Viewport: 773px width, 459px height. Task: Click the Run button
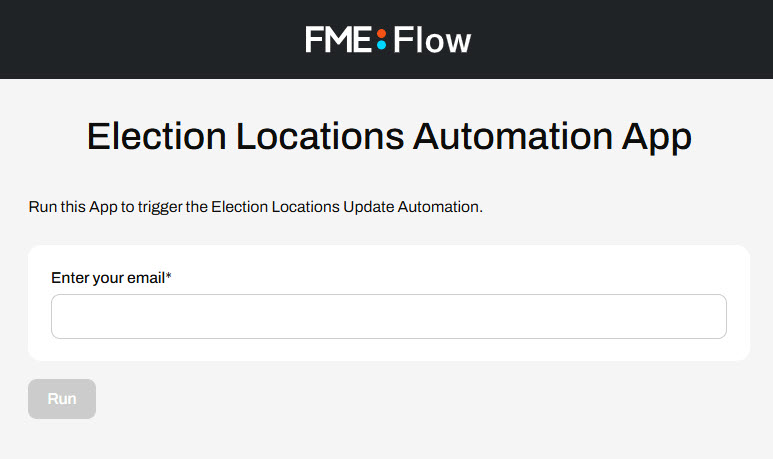pyautogui.click(x=62, y=399)
